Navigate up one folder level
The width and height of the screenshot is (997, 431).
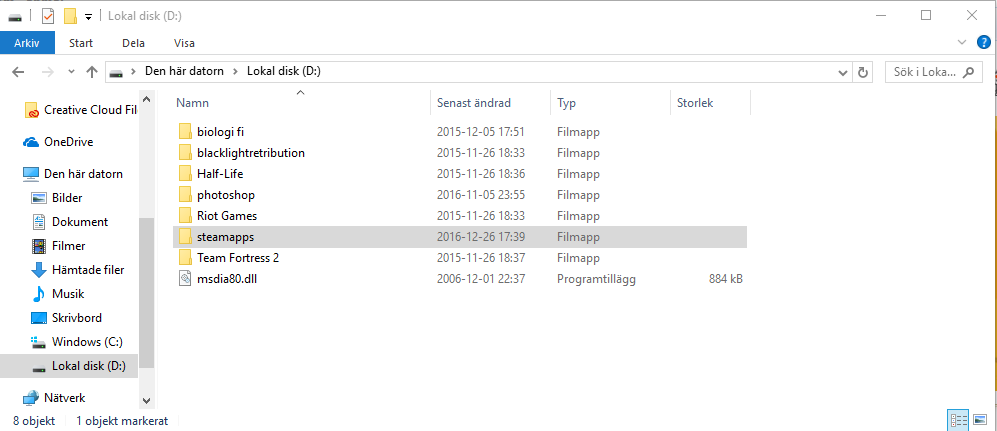[x=92, y=72]
